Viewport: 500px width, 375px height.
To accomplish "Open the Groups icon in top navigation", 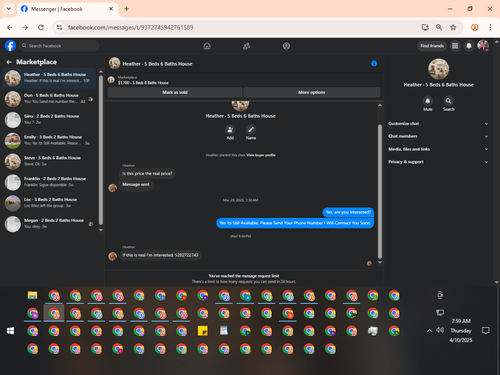I will [x=286, y=46].
